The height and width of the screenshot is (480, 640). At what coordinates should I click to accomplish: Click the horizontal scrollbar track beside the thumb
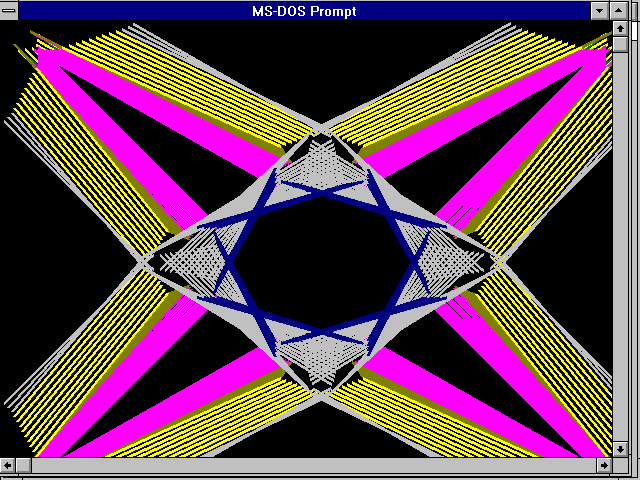click(313, 465)
